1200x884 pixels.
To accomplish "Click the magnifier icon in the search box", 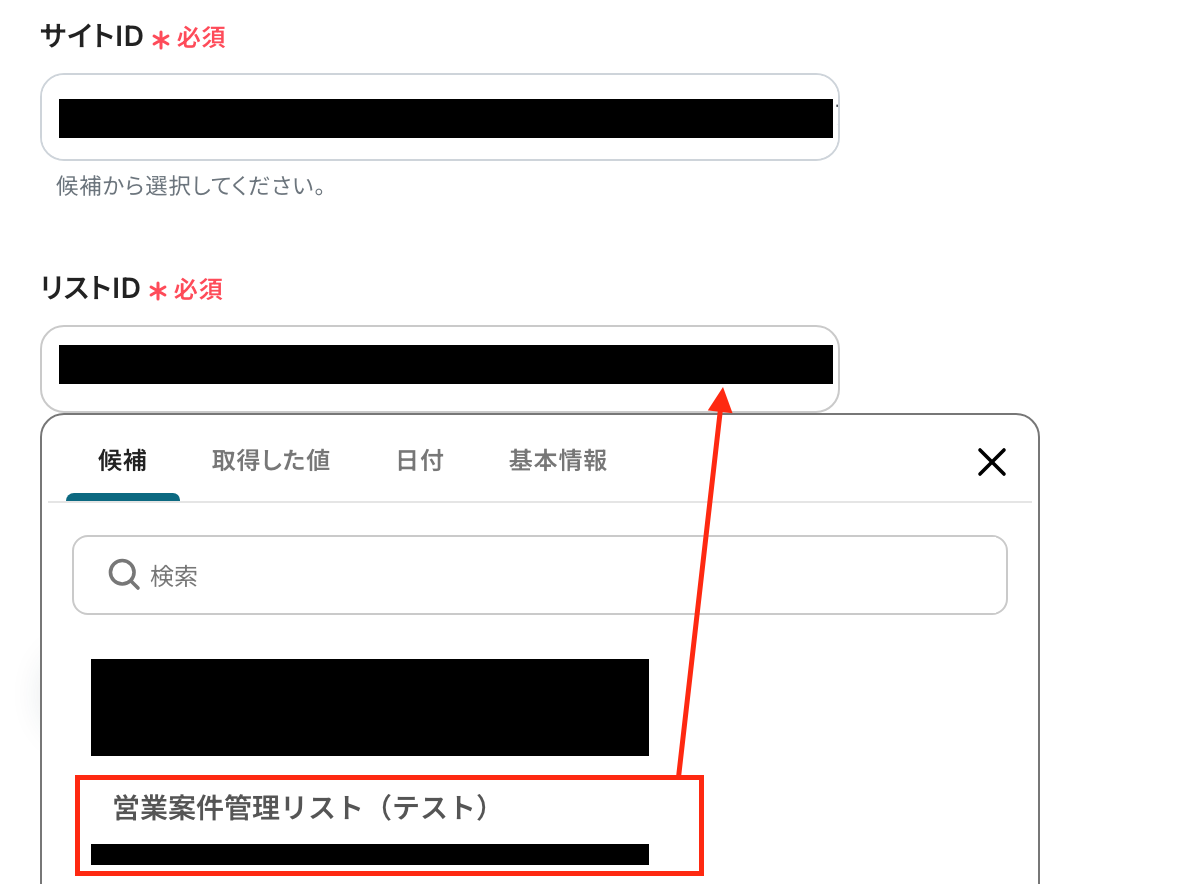I will pos(124,575).
